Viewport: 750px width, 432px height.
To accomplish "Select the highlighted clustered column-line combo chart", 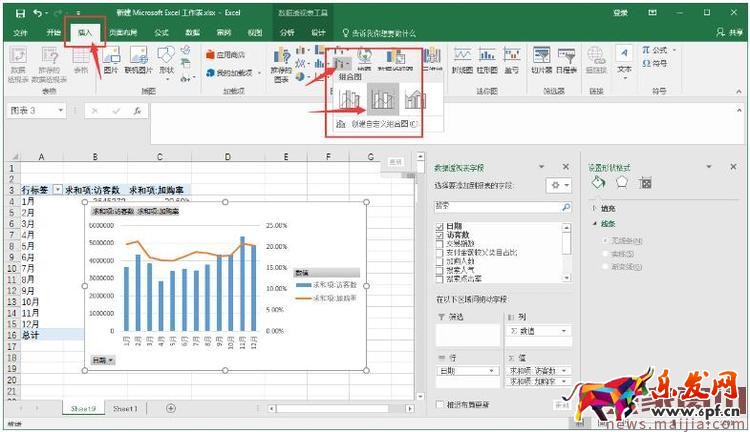I will click(x=380, y=99).
